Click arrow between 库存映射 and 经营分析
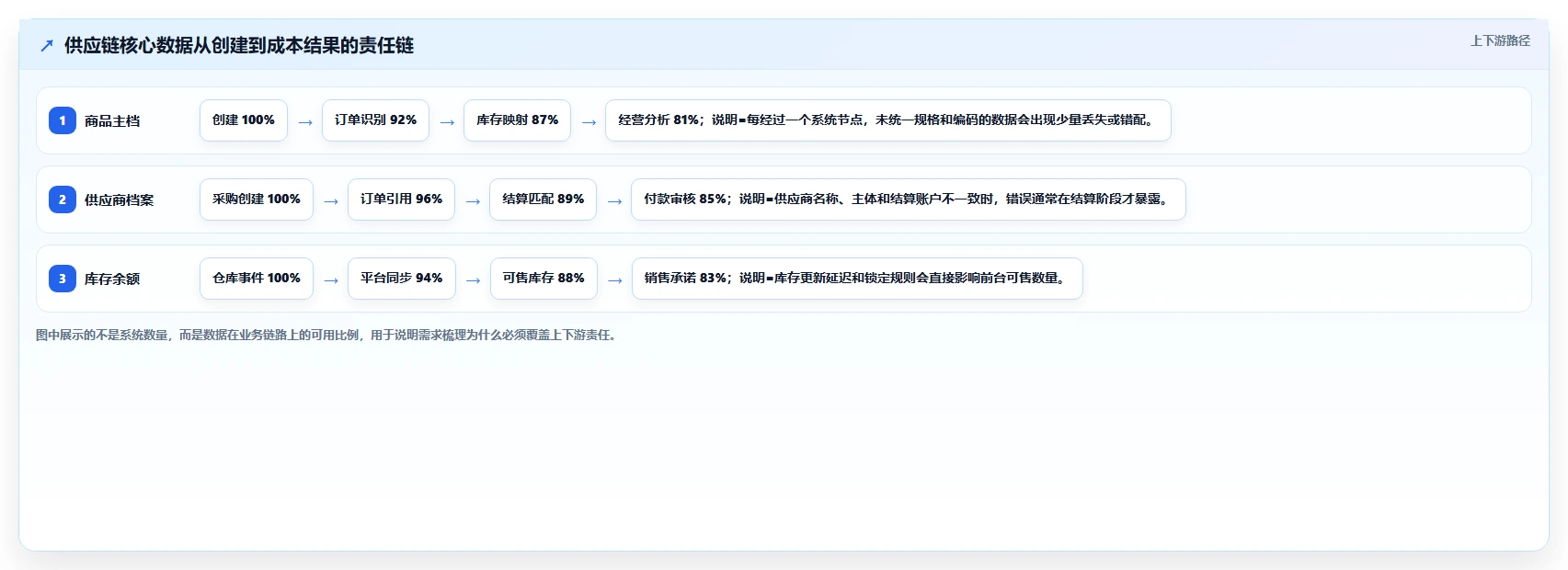Screen dimensions: 1568x570 point(589,122)
